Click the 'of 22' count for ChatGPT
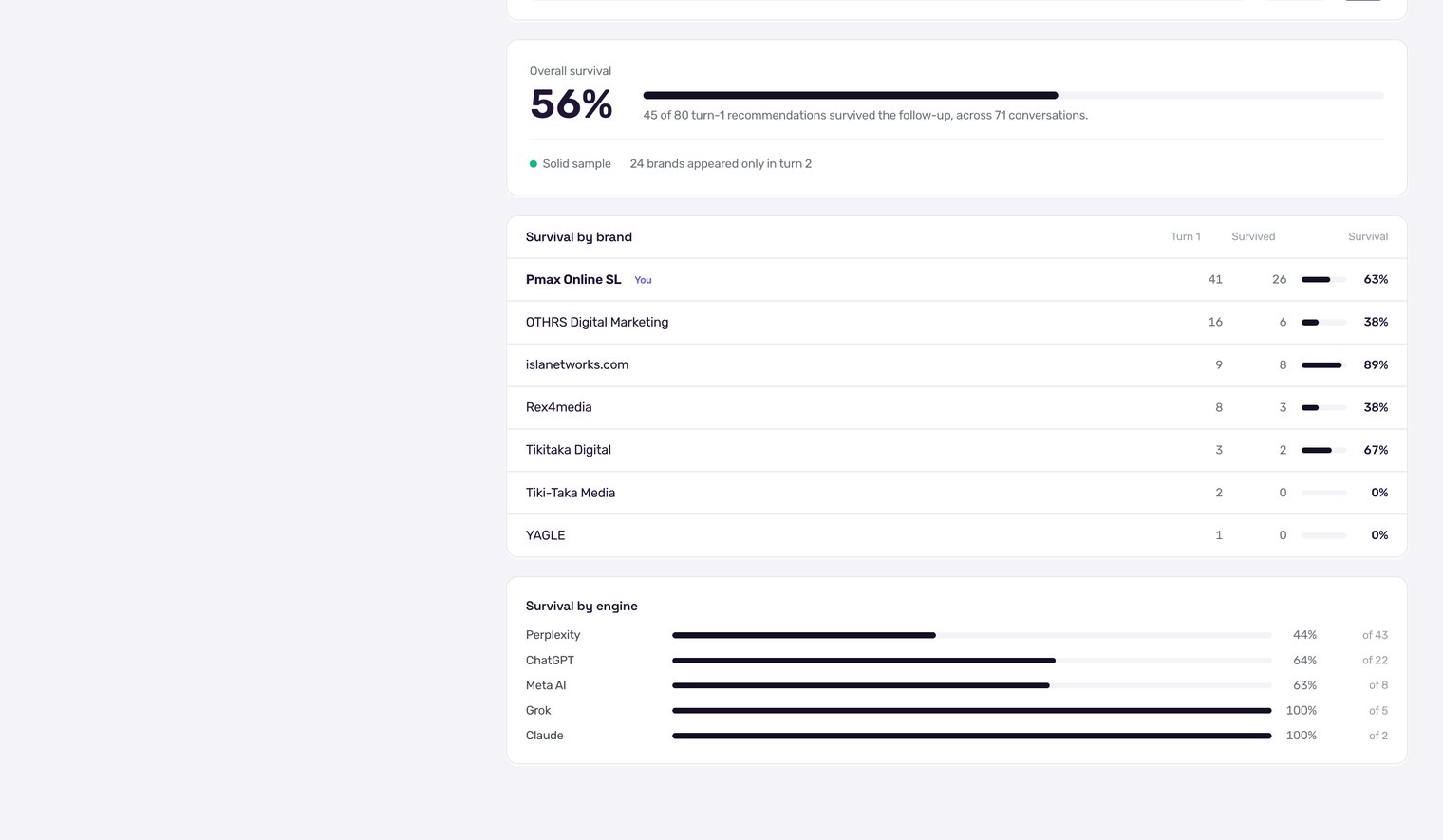This screenshot has height=840, width=1443. click(x=1375, y=661)
